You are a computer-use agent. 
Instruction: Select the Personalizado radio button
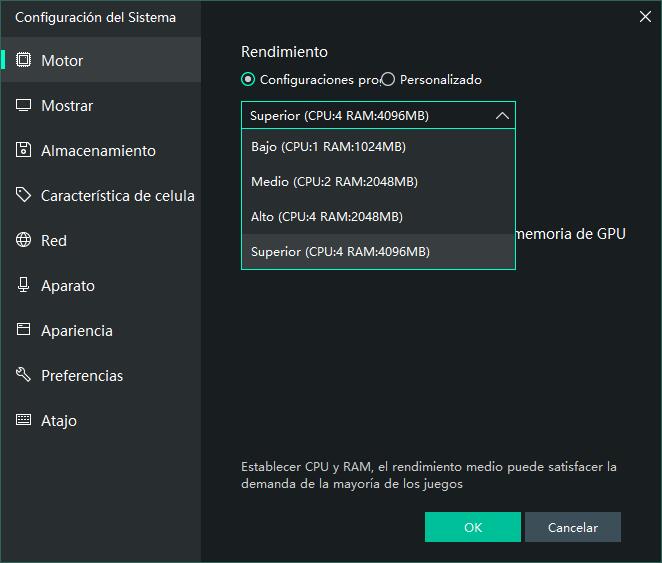[x=388, y=80]
